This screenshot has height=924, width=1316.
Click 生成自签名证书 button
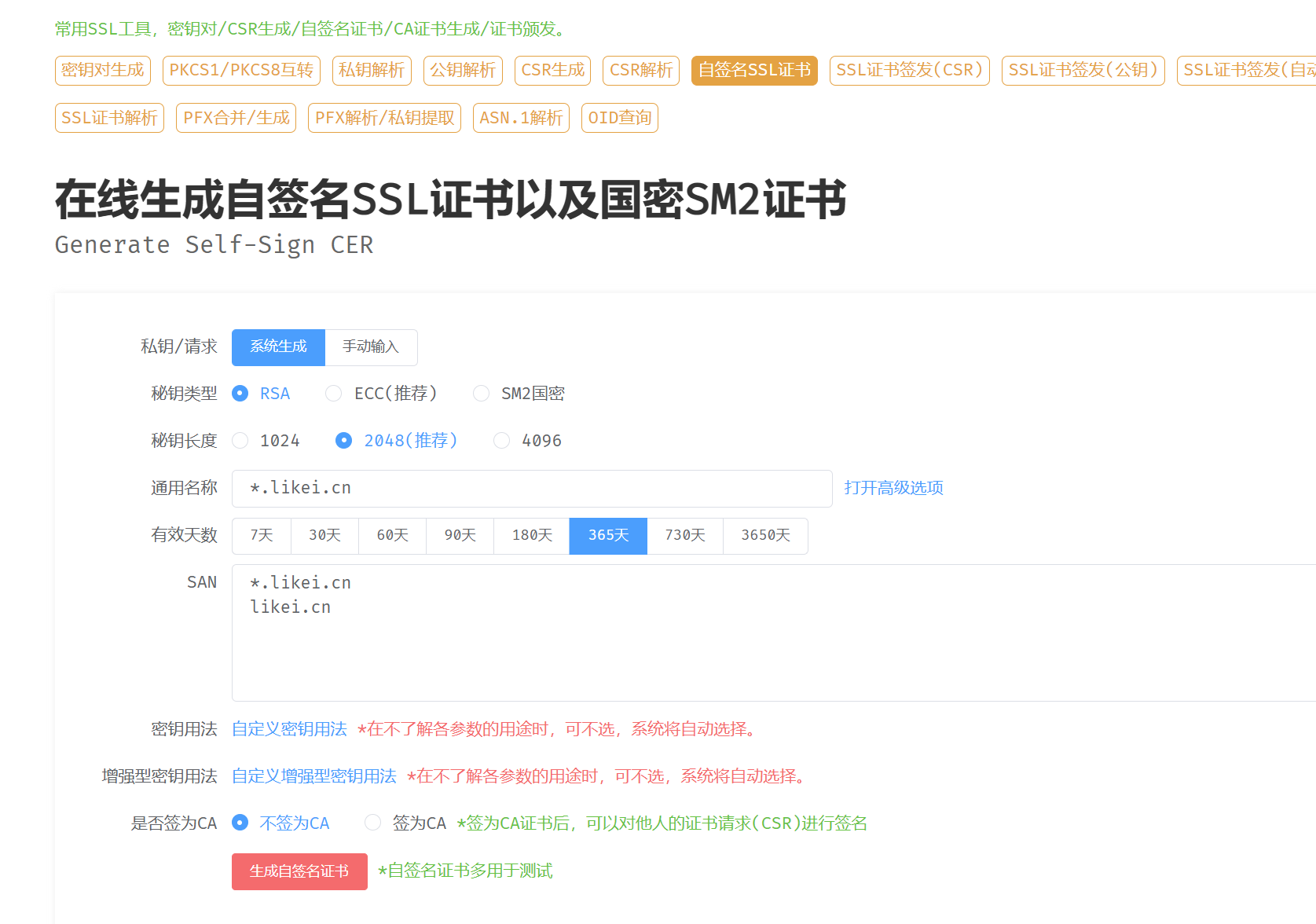pos(299,871)
